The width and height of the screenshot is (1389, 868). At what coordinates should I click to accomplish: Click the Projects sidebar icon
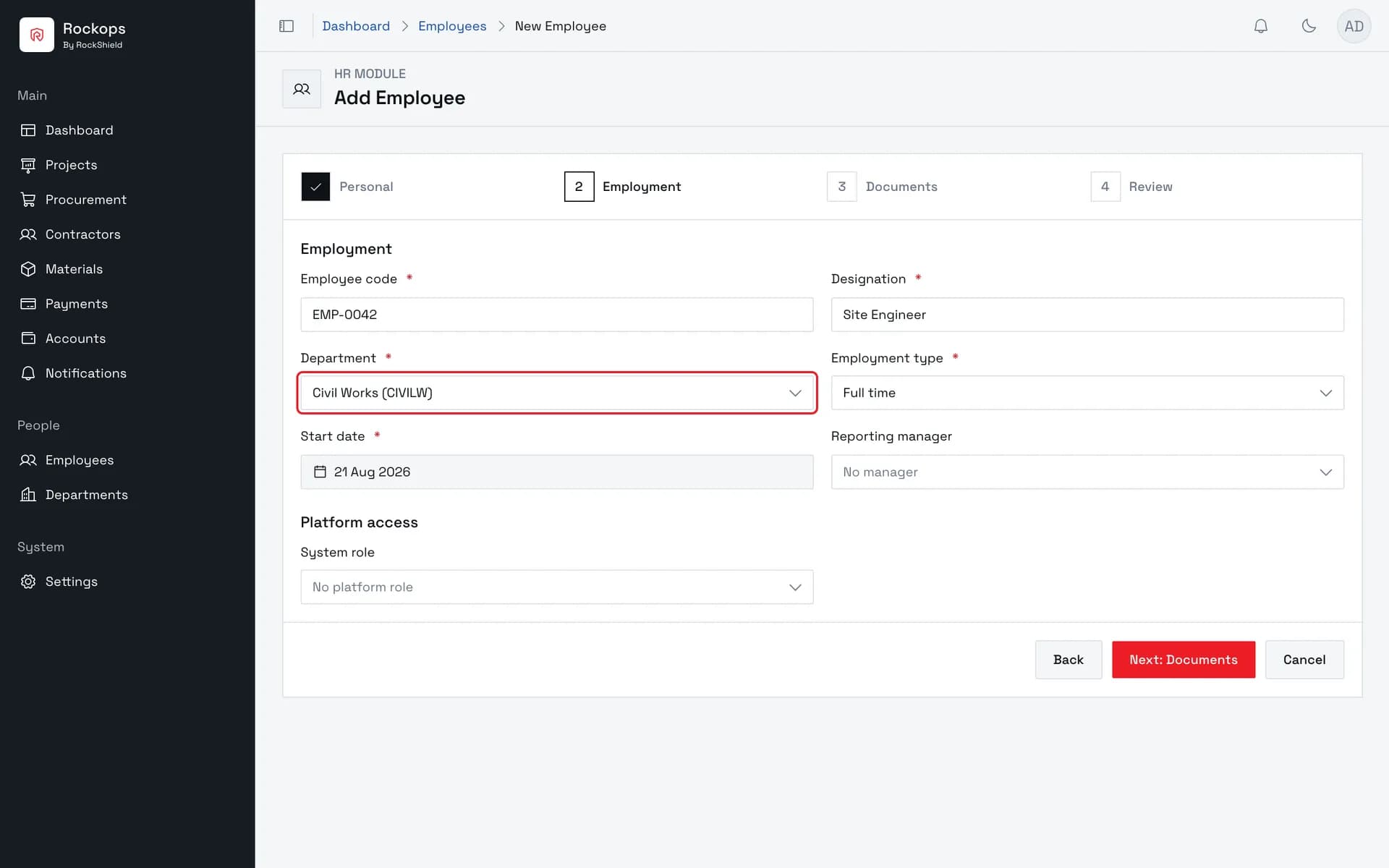pos(28,165)
